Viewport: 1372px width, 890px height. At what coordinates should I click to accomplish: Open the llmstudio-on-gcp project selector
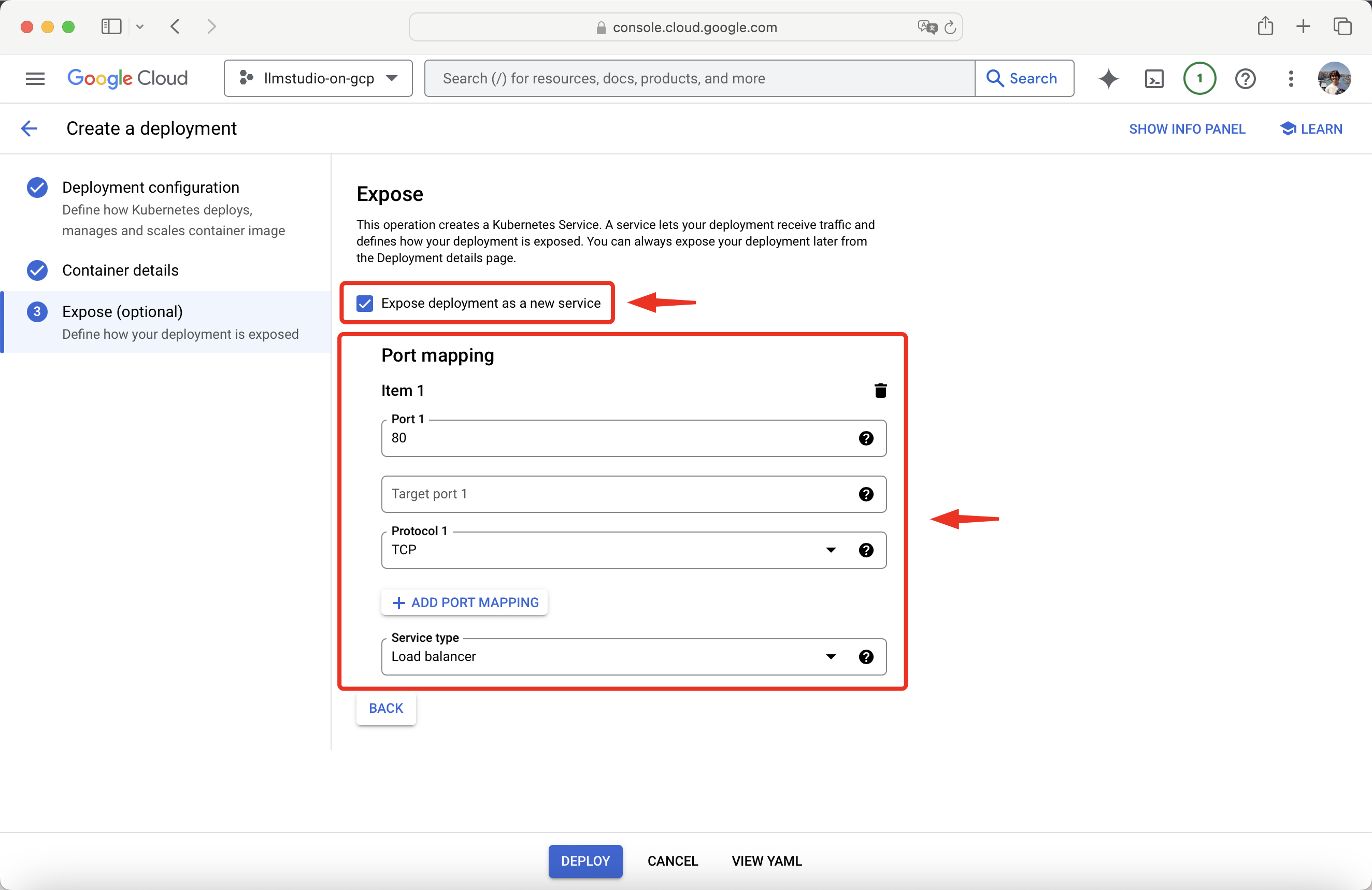318,78
